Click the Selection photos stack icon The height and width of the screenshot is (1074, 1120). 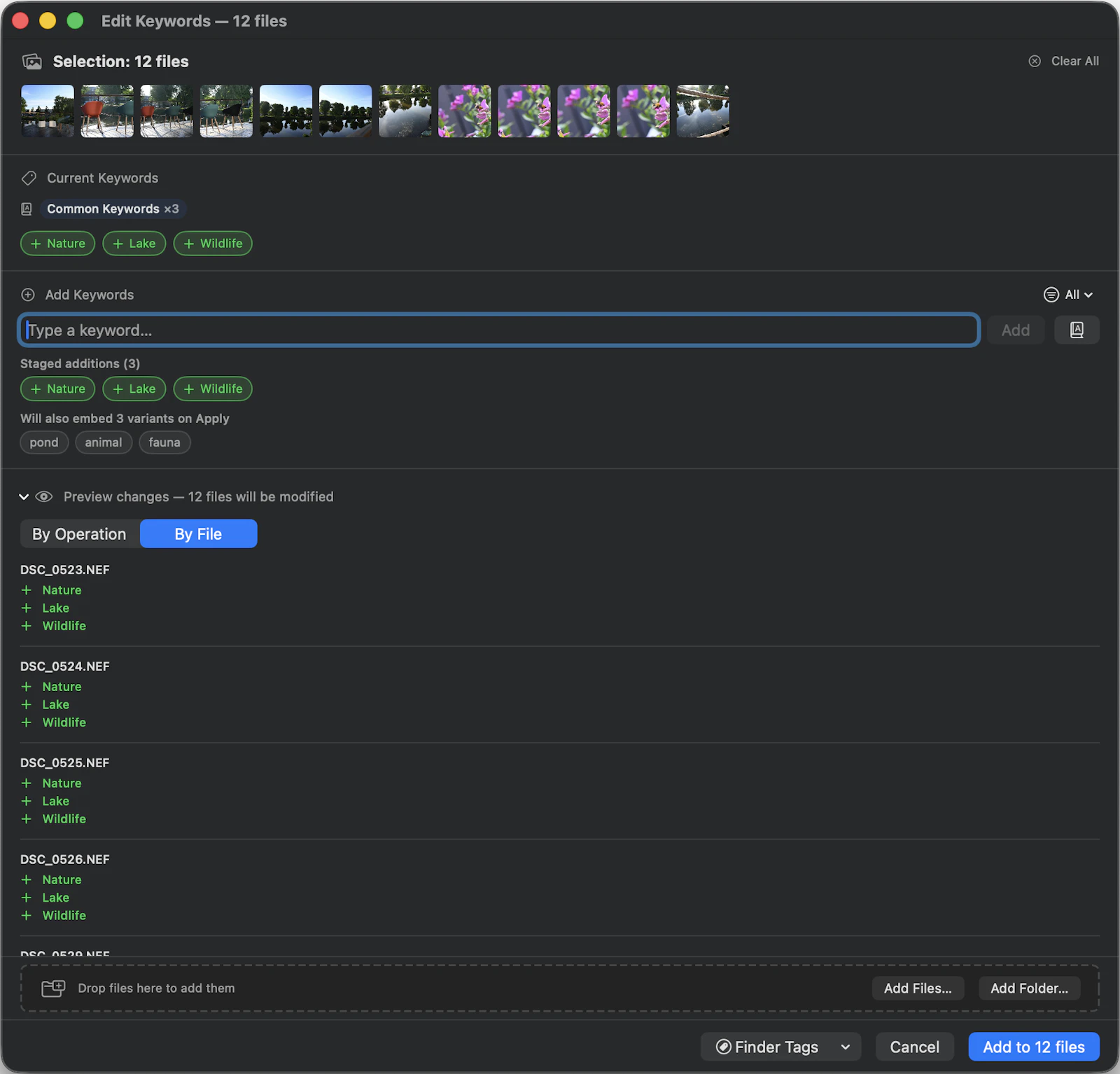tap(32, 62)
